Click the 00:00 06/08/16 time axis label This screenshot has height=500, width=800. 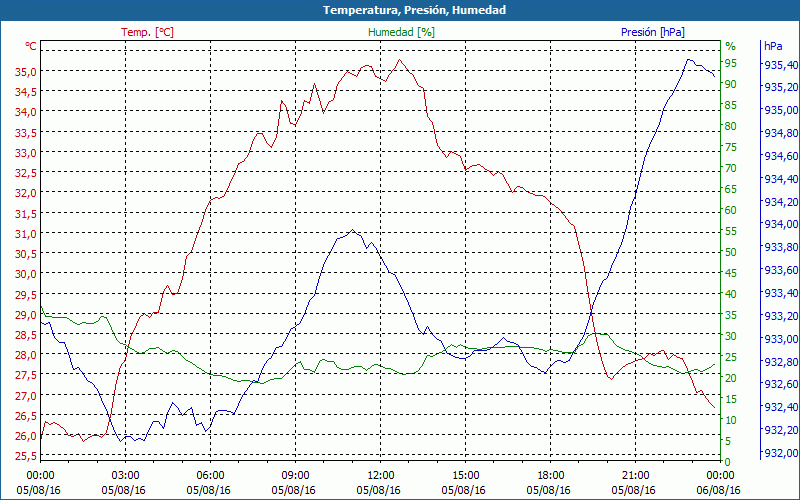coord(718,483)
